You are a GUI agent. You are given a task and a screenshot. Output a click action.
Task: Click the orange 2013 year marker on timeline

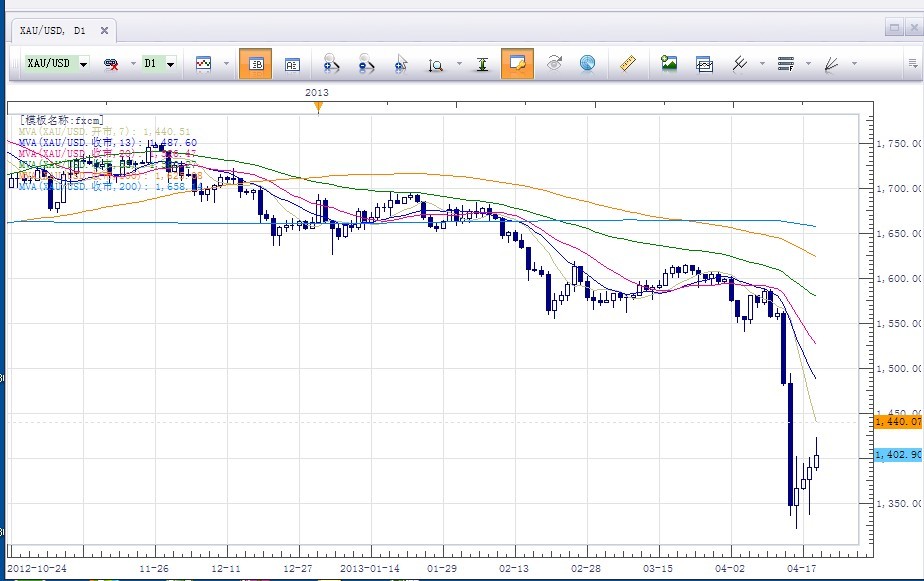[x=317, y=106]
